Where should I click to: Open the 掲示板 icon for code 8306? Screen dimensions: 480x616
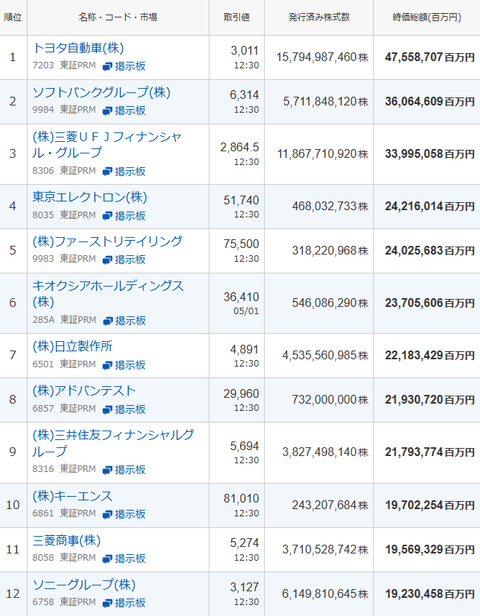click(124, 171)
